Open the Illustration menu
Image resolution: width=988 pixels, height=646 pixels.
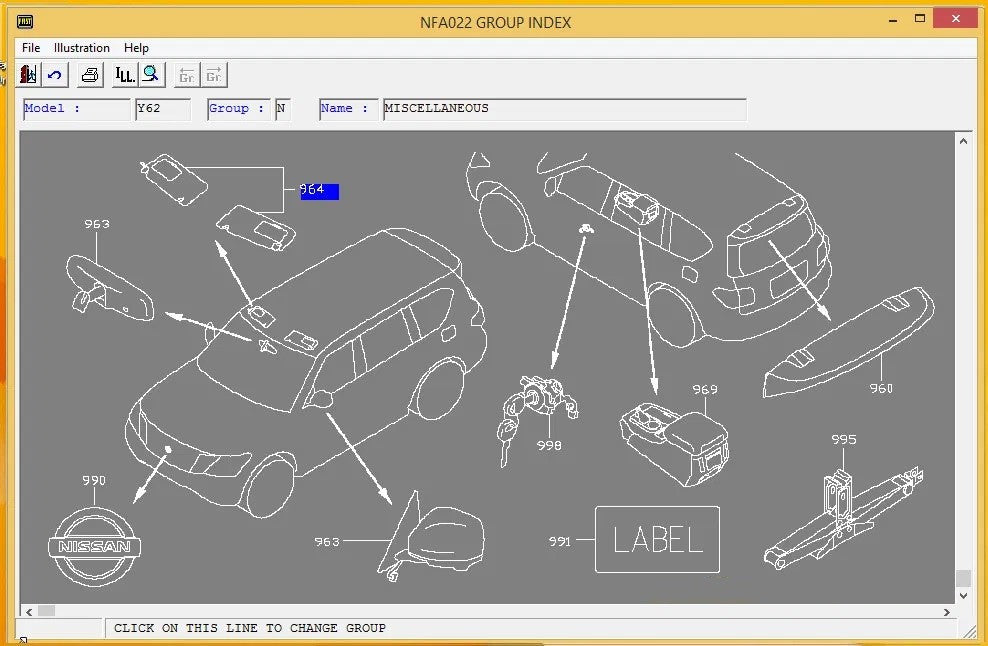point(82,48)
